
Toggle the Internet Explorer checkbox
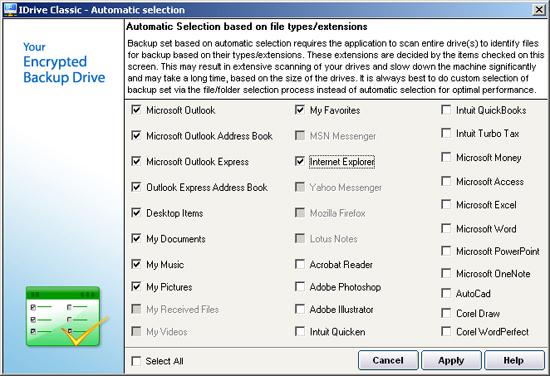pos(300,161)
